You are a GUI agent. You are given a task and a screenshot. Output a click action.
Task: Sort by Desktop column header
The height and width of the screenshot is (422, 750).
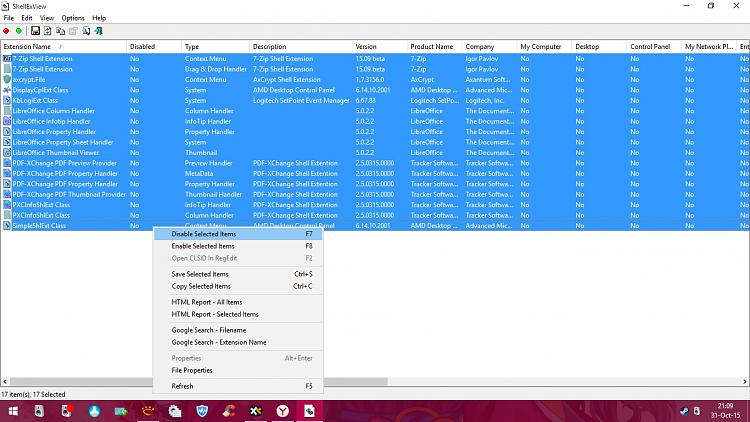pyautogui.click(x=599, y=46)
